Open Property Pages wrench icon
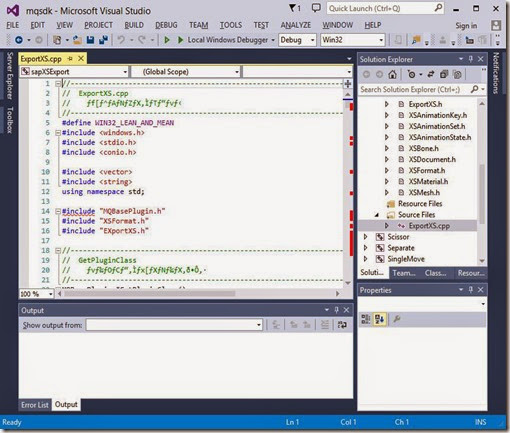 click(396, 319)
